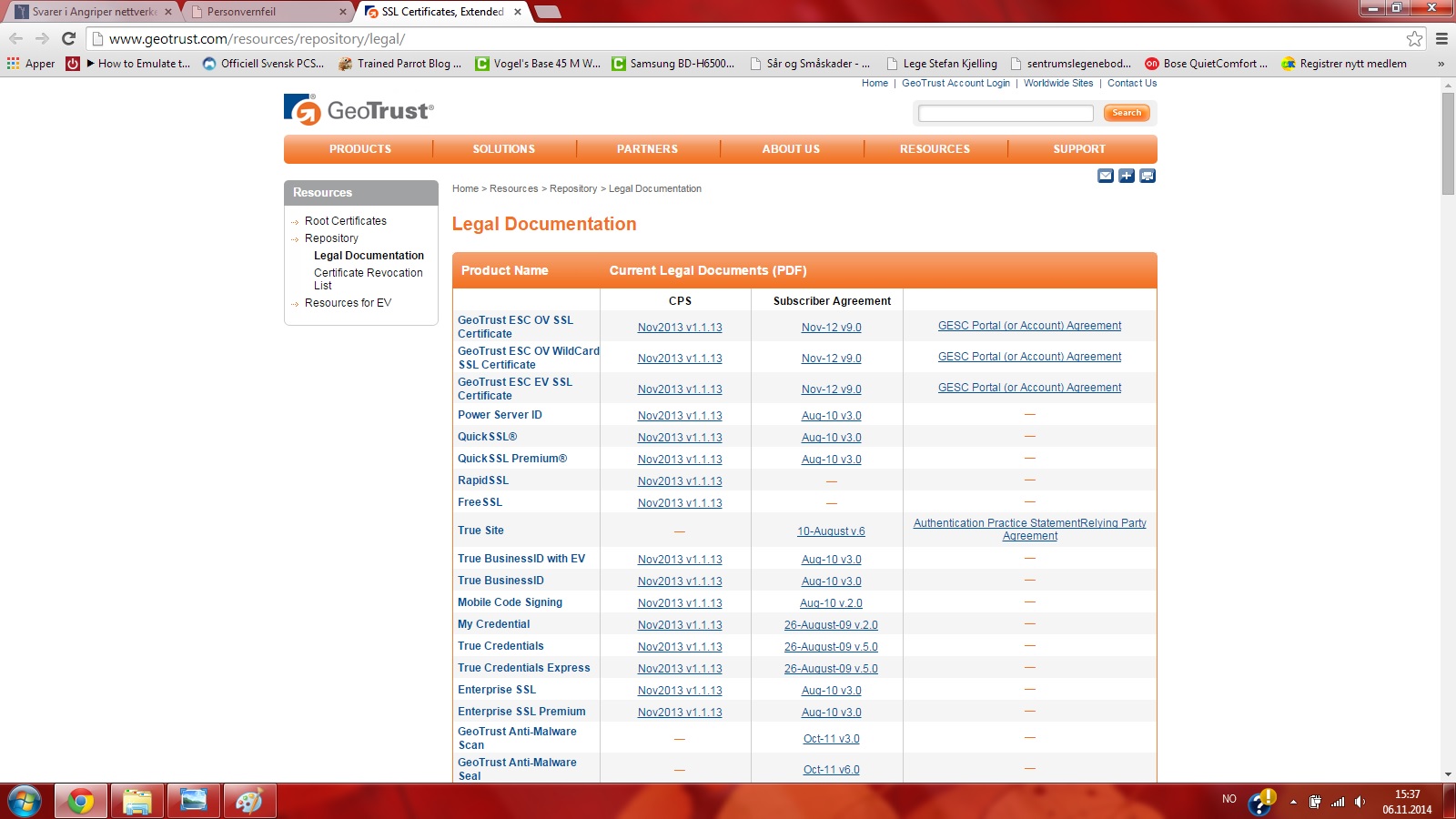Open the PARTNERS navigation menu
The image size is (1456, 819).
coord(648,149)
